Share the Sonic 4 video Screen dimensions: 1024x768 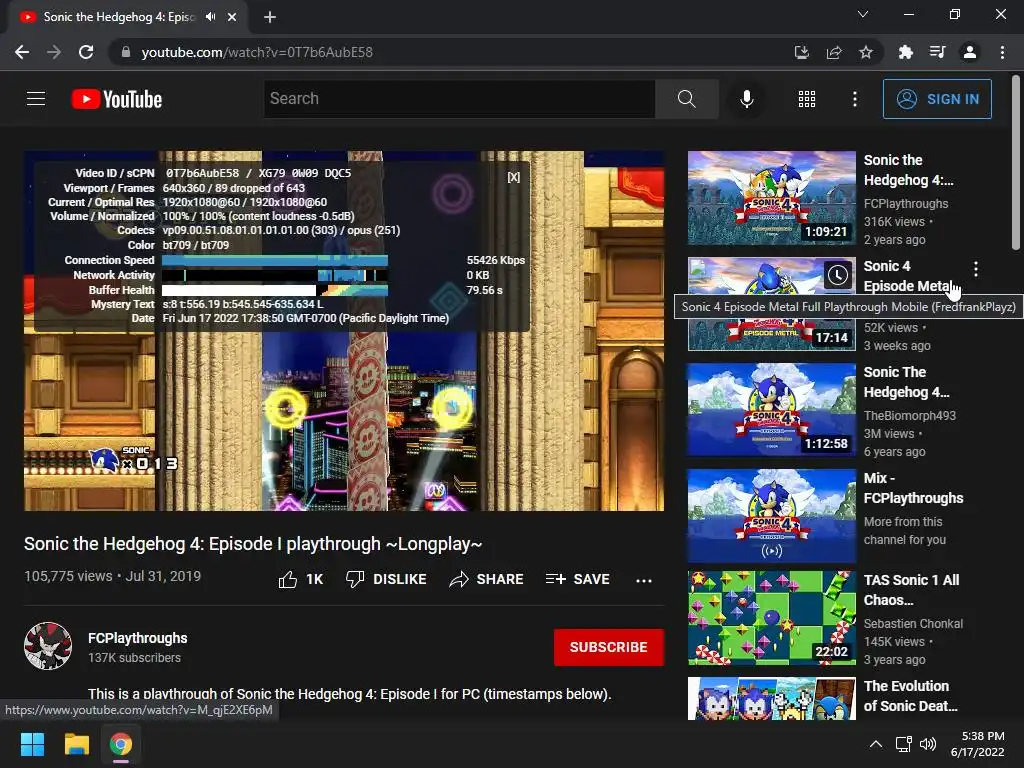coord(487,579)
